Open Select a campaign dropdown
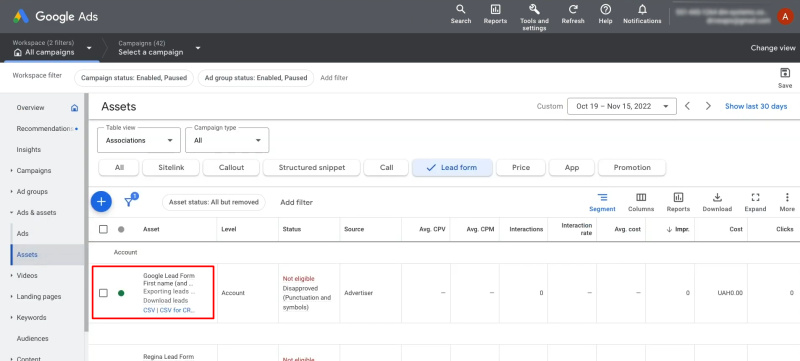The height and width of the screenshot is (361, 800). click(159, 48)
